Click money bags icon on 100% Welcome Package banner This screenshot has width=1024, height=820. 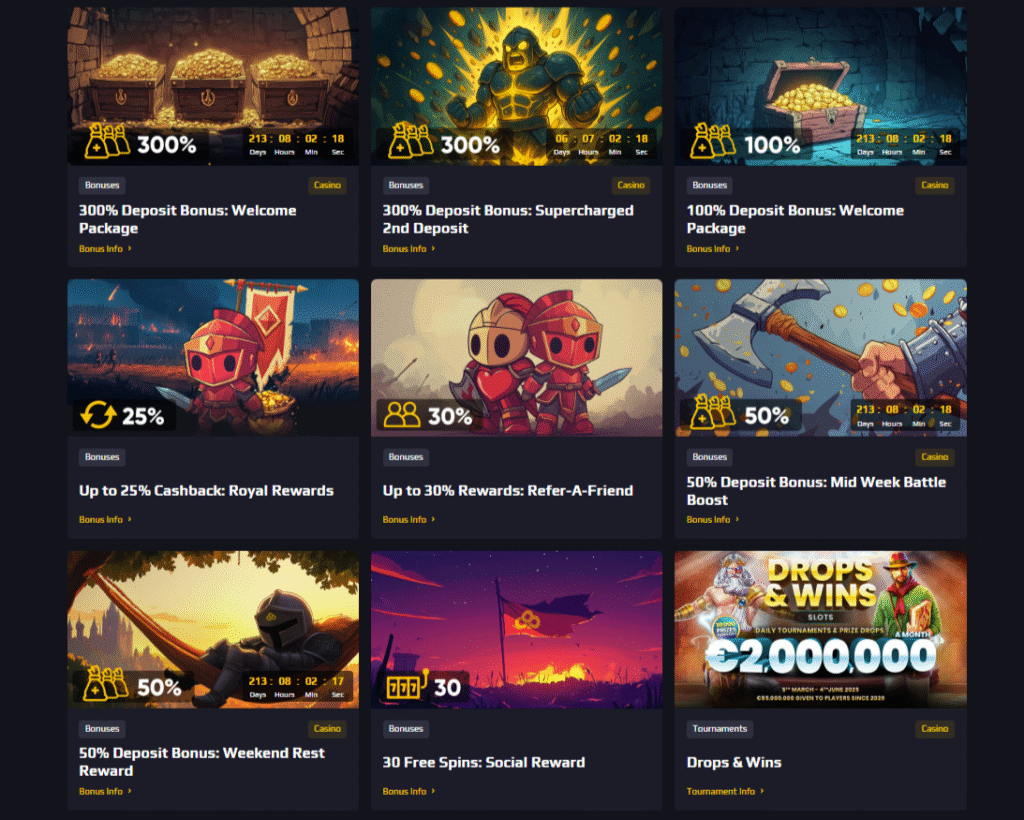(x=713, y=141)
